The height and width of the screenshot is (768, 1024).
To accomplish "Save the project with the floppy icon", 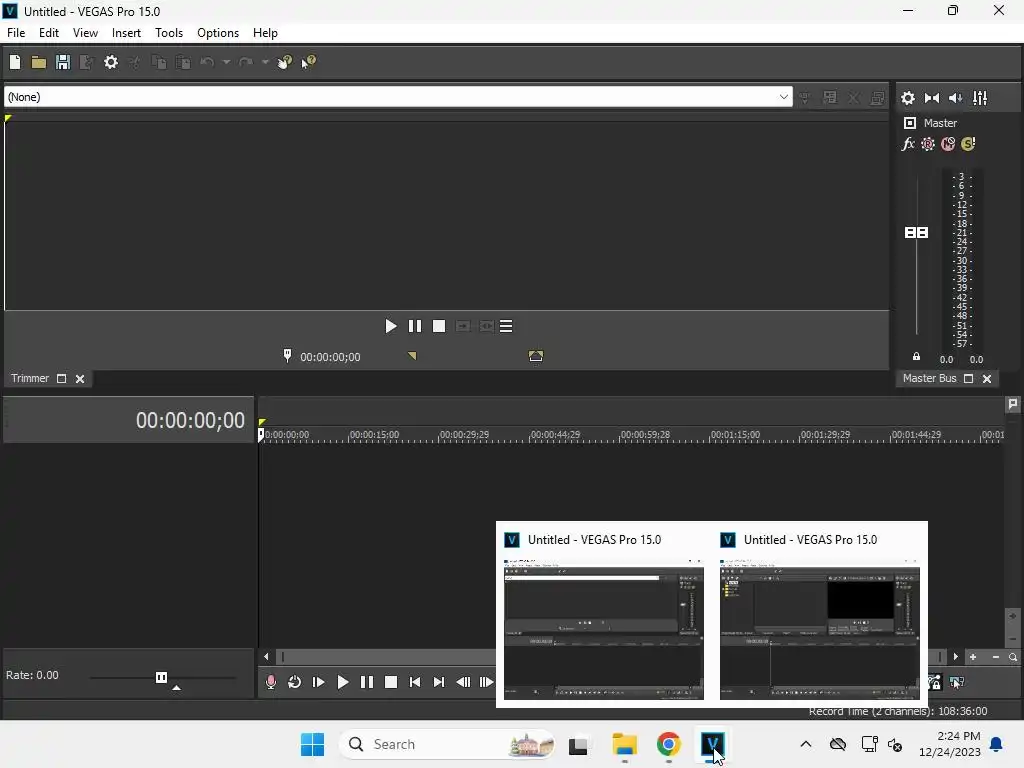I will (63, 62).
